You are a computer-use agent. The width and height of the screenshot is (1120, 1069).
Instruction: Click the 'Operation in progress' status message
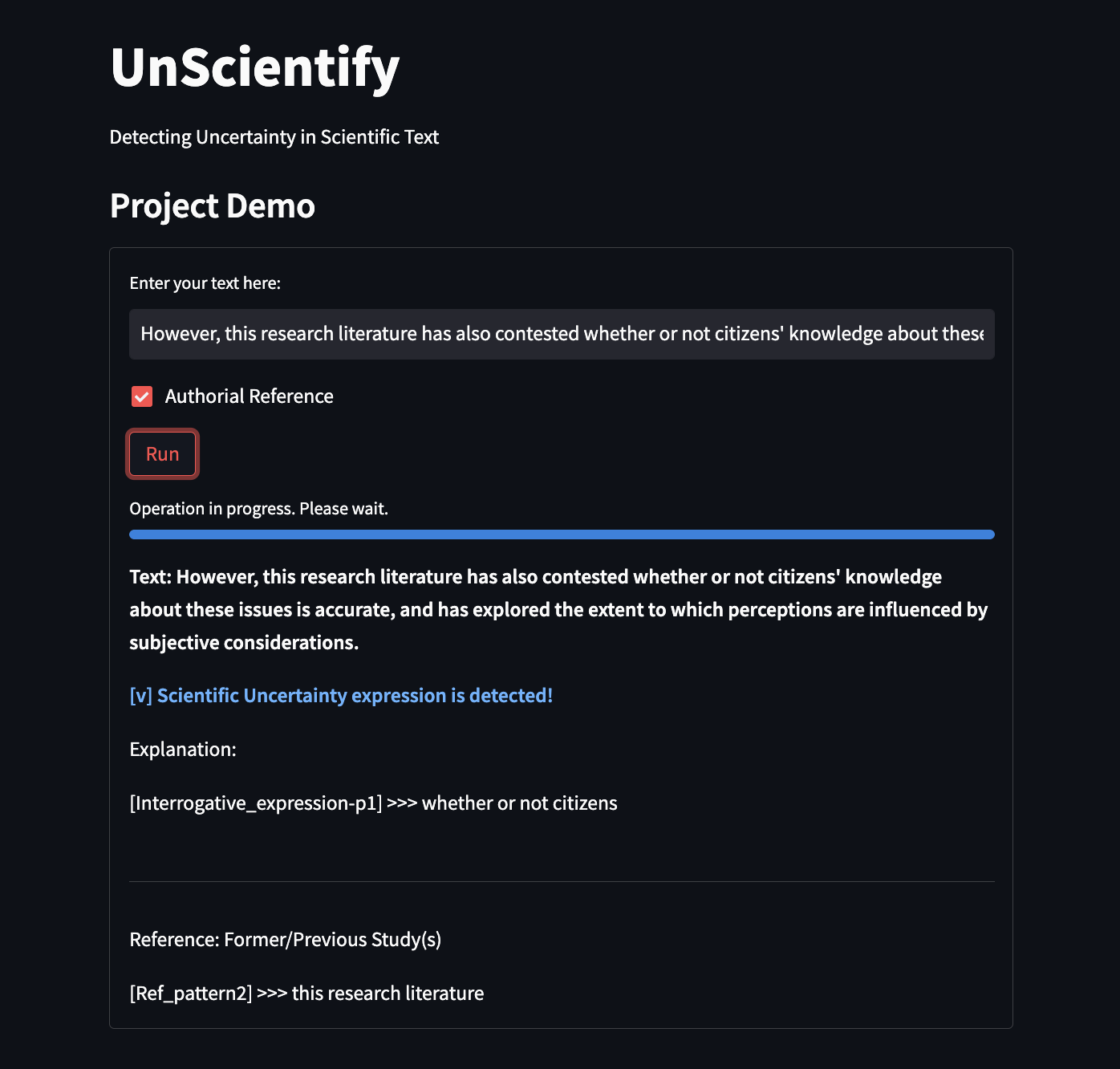point(258,509)
